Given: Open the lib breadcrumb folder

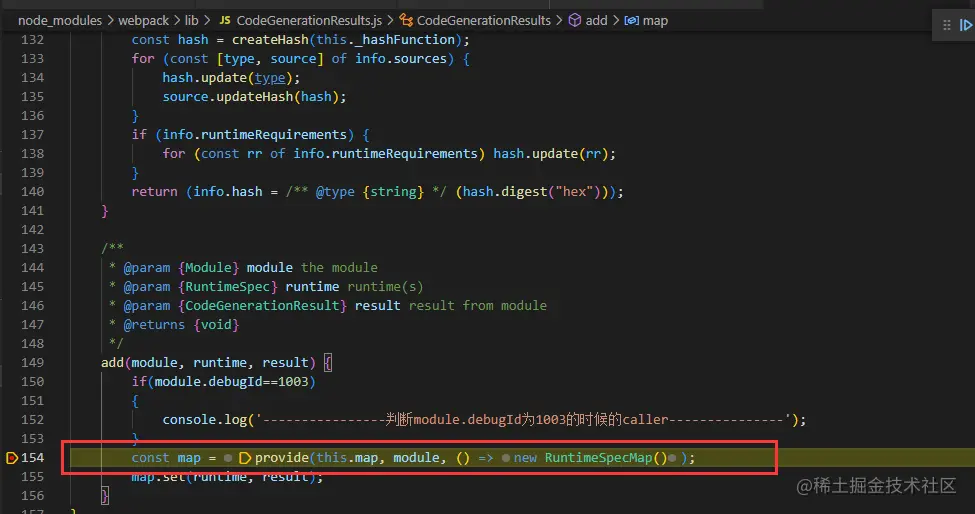Looking at the screenshot, I should click(192, 21).
